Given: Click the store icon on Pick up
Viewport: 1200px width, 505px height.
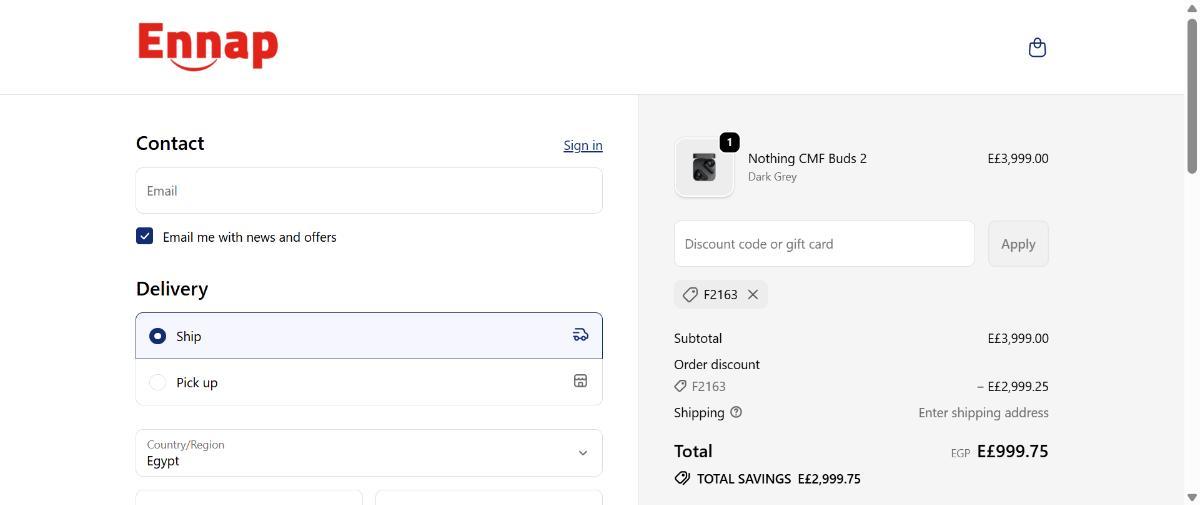Looking at the screenshot, I should 580,381.
